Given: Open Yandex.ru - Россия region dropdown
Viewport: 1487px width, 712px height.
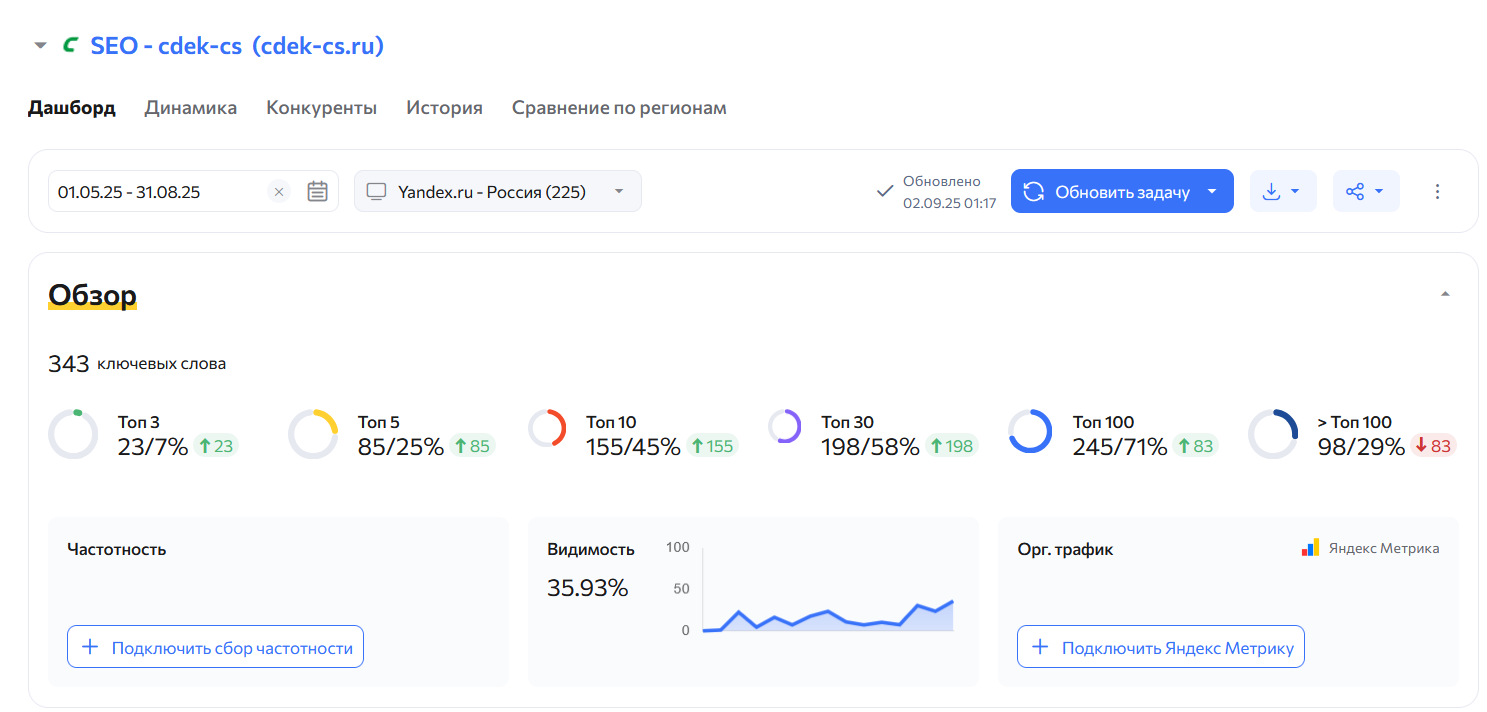Looking at the screenshot, I should (x=498, y=191).
